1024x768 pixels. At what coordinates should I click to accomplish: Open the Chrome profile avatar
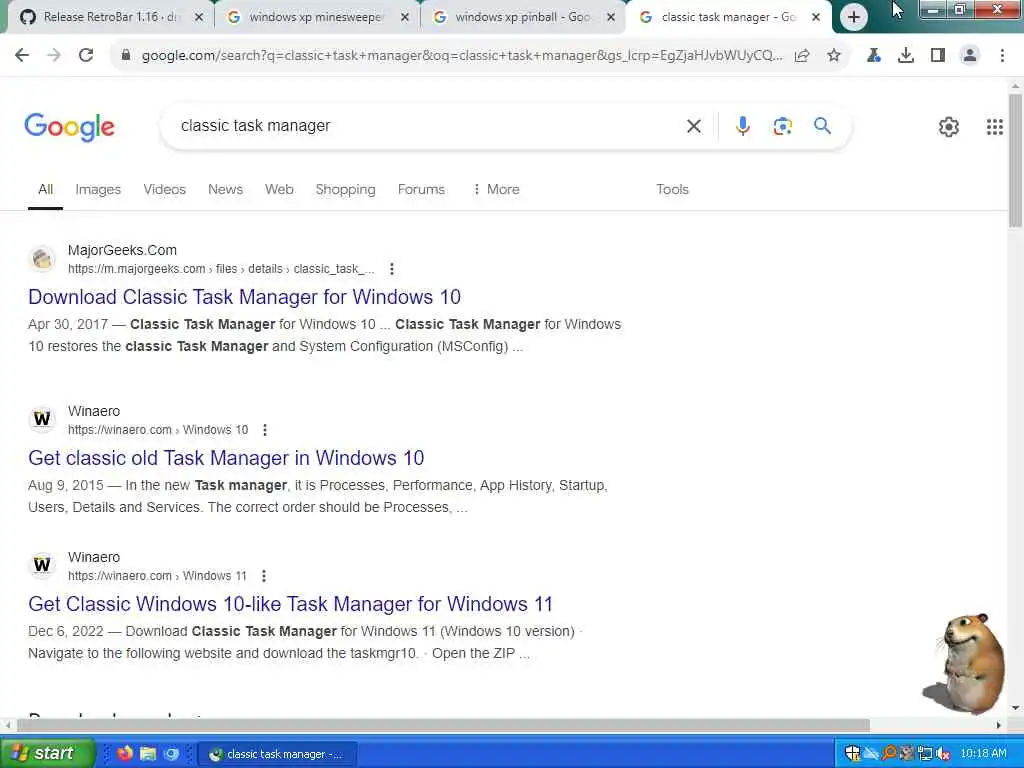[x=970, y=56]
